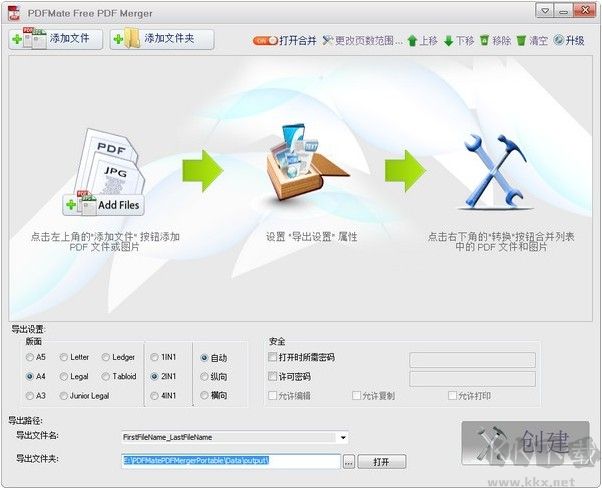Image resolution: width=602 pixels, height=489 pixels.
Task: Click the FirstFileName_LastFileName combo box
Action: pos(235,437)
